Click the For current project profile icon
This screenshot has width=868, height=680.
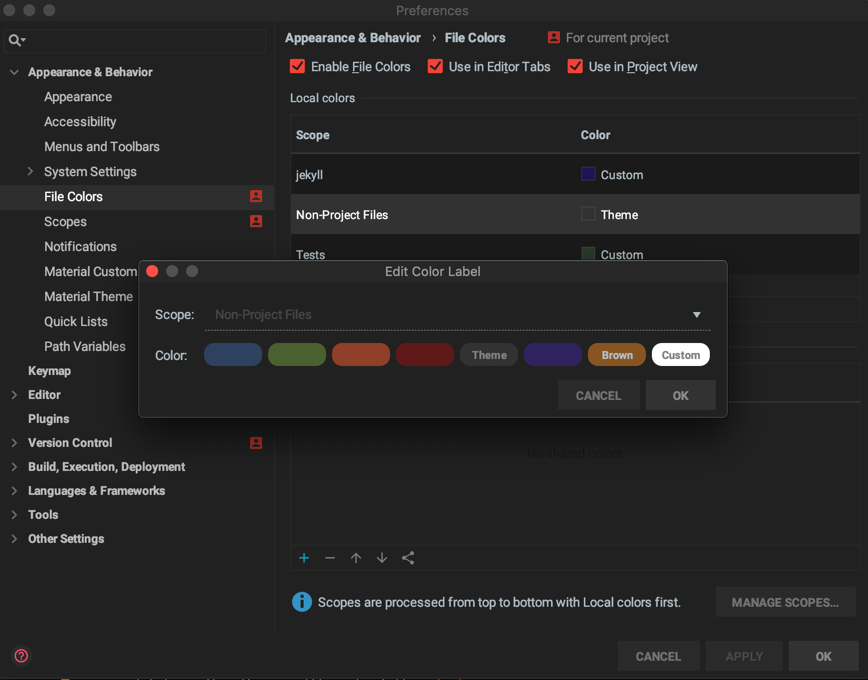[553, 37]
